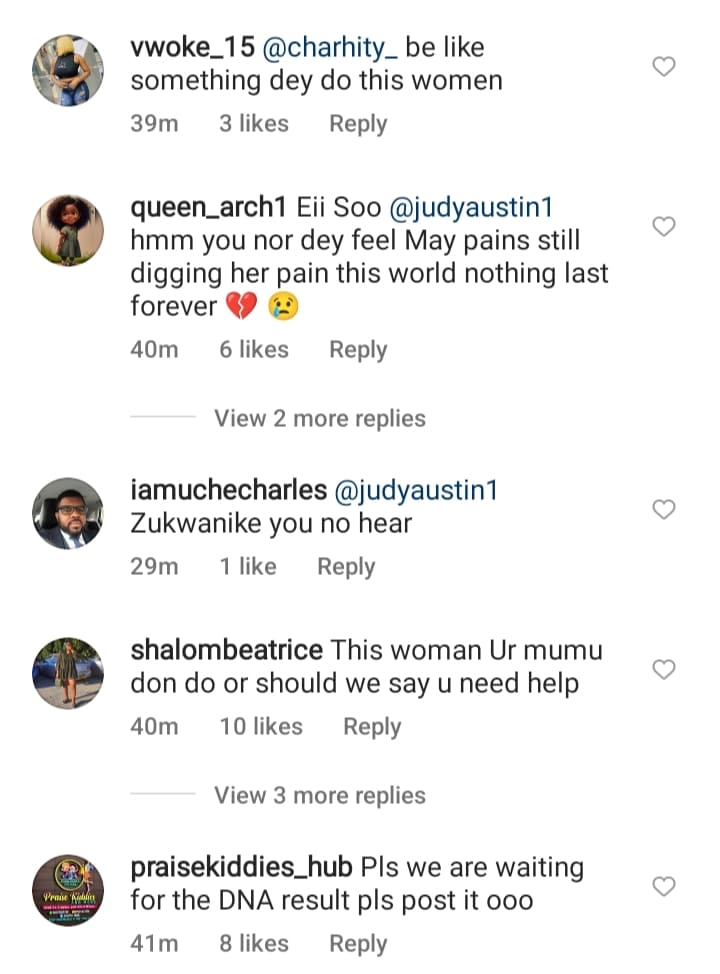View 6 likes on queen_arch1's comment

coord(254,350)
